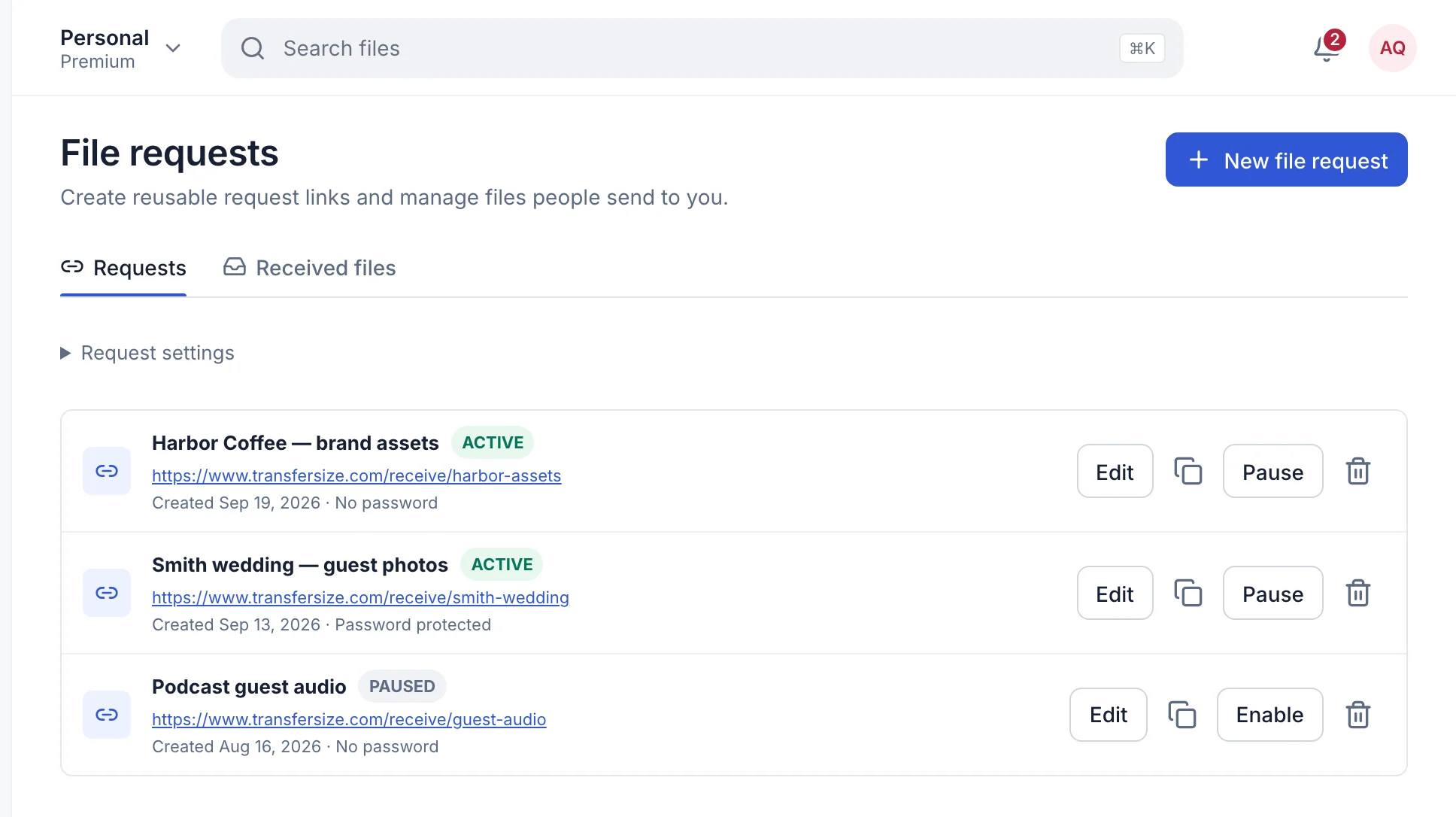
Task: Open the smith-wedding receive link
Action: tap(360, 597)
